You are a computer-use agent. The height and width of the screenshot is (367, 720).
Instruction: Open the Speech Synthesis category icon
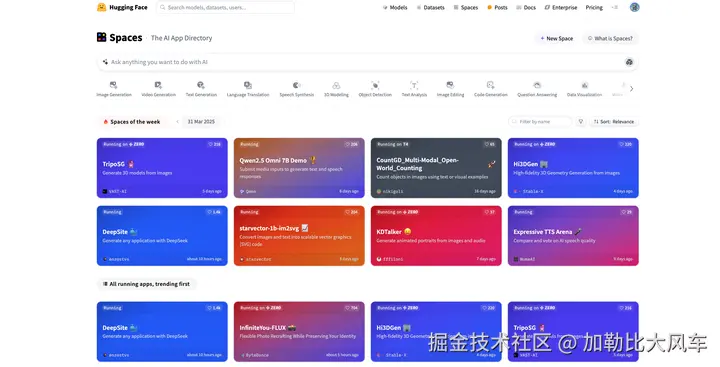(297, 85)
